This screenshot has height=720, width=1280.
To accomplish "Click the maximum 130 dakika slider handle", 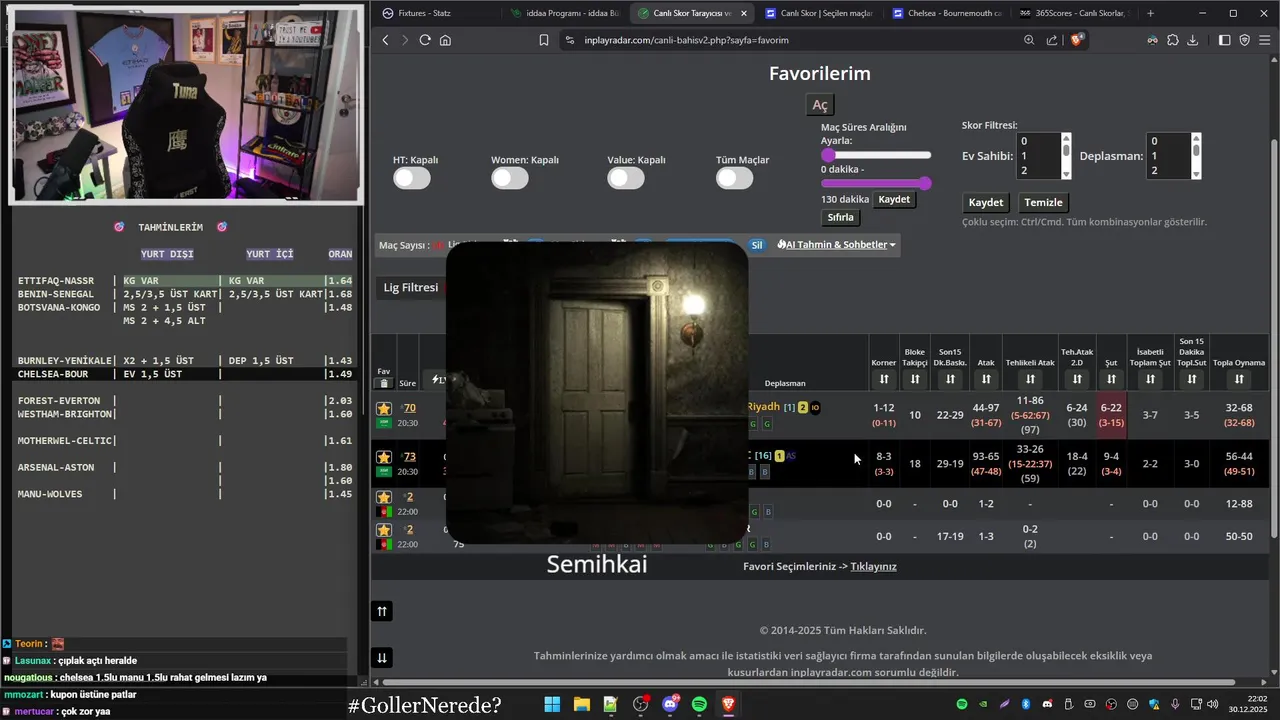I will point(925,183).
